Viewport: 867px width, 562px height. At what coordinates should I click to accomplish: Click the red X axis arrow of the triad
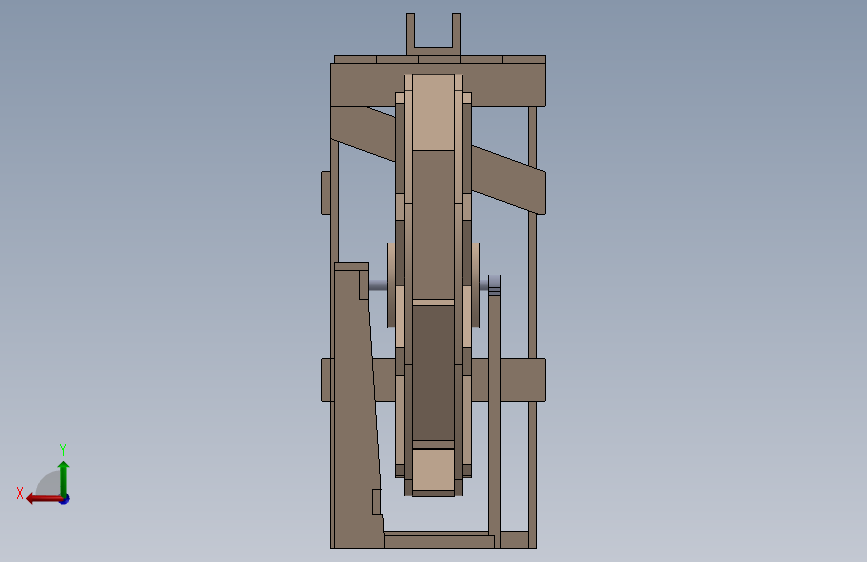pos(44,499)
